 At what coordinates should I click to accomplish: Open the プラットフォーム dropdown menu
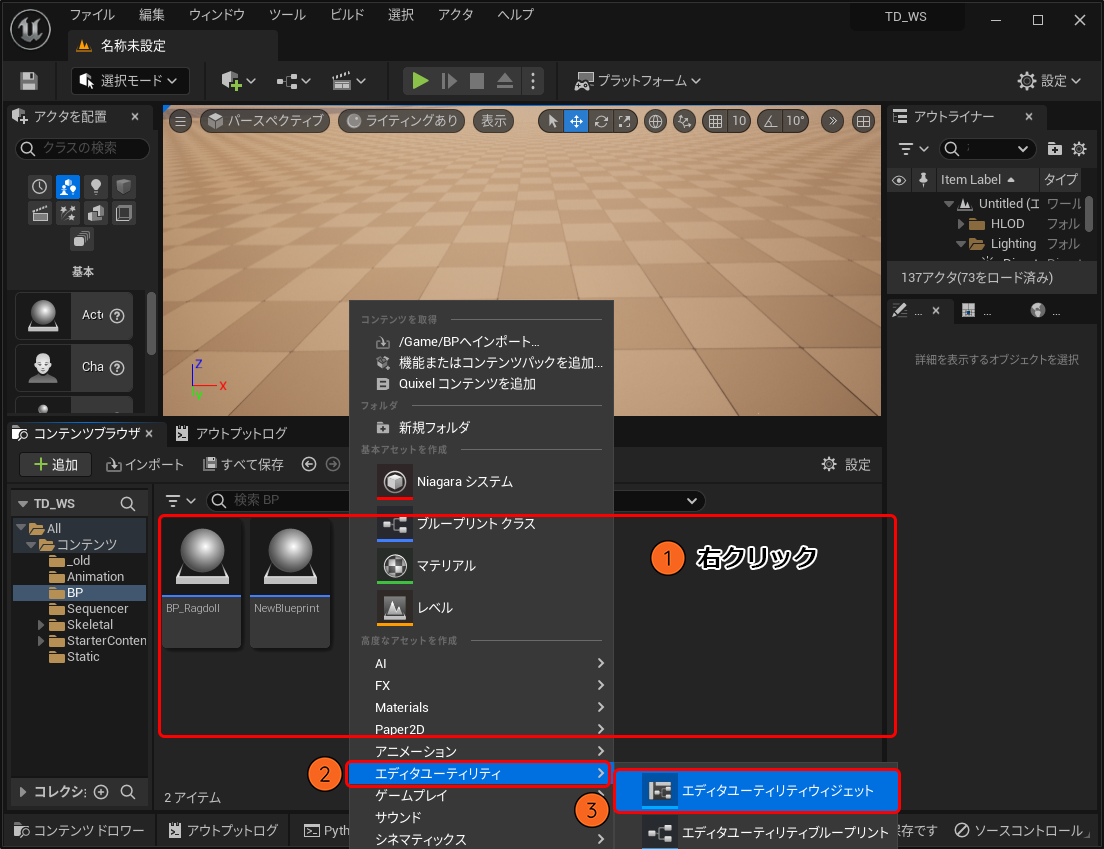point(638,81)
